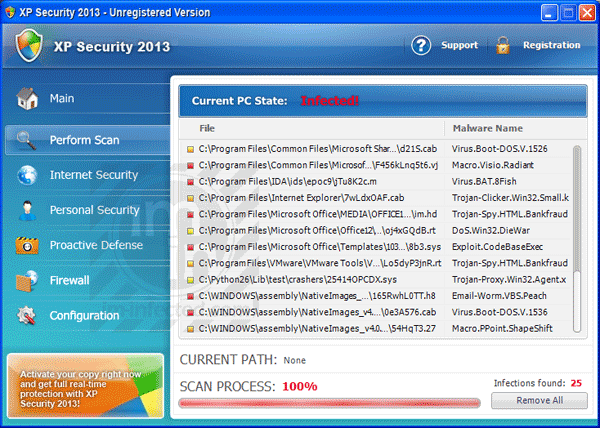The height and width of the screenshot is (428, 600).
Task: Click the Remove All button
Action: click(x=539, y=400)
